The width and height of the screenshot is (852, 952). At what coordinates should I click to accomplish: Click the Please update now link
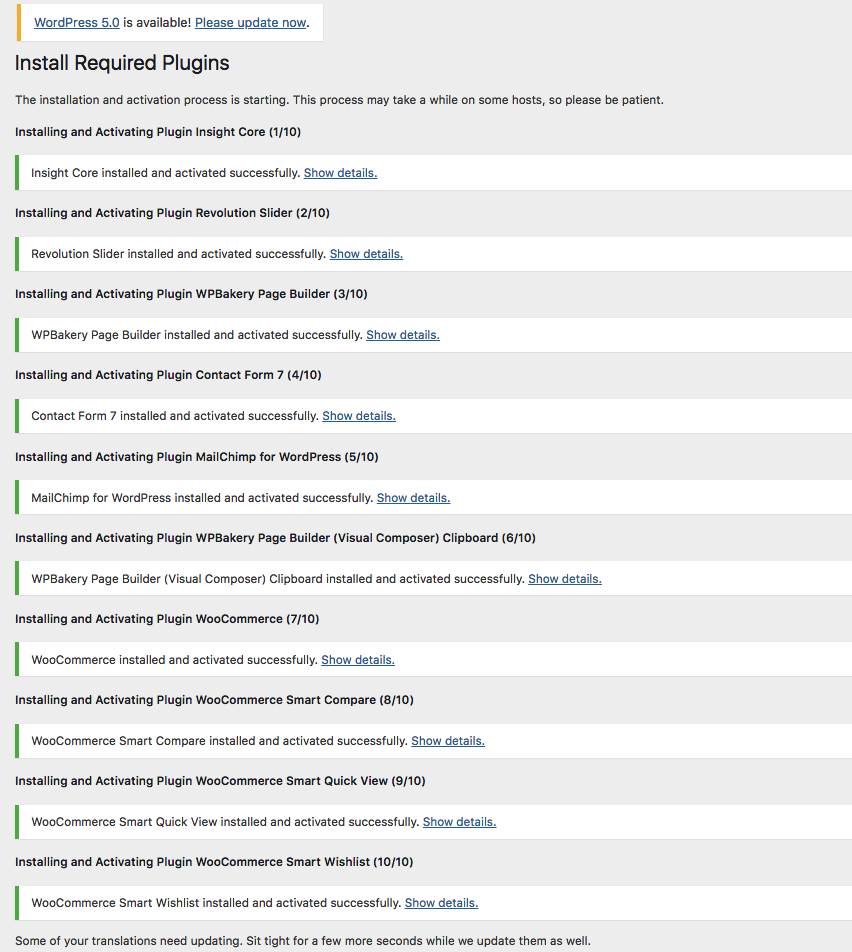tap(250, 22)
